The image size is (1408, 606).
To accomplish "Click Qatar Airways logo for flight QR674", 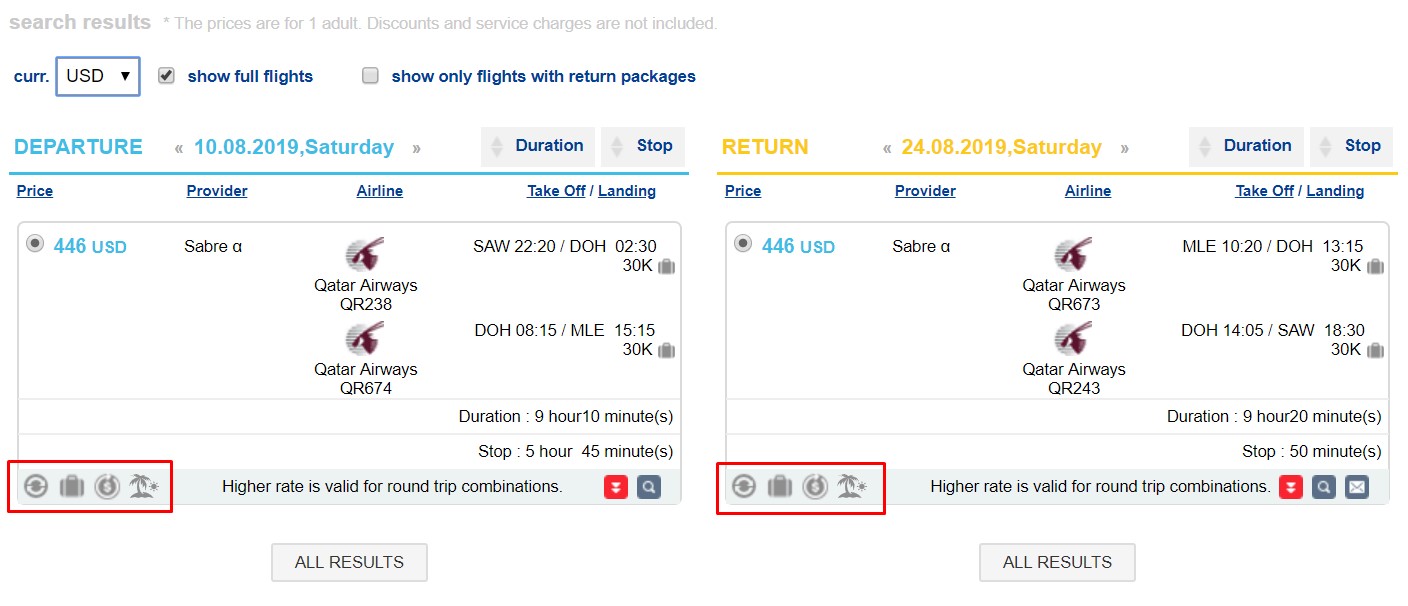I will [365, 339].
